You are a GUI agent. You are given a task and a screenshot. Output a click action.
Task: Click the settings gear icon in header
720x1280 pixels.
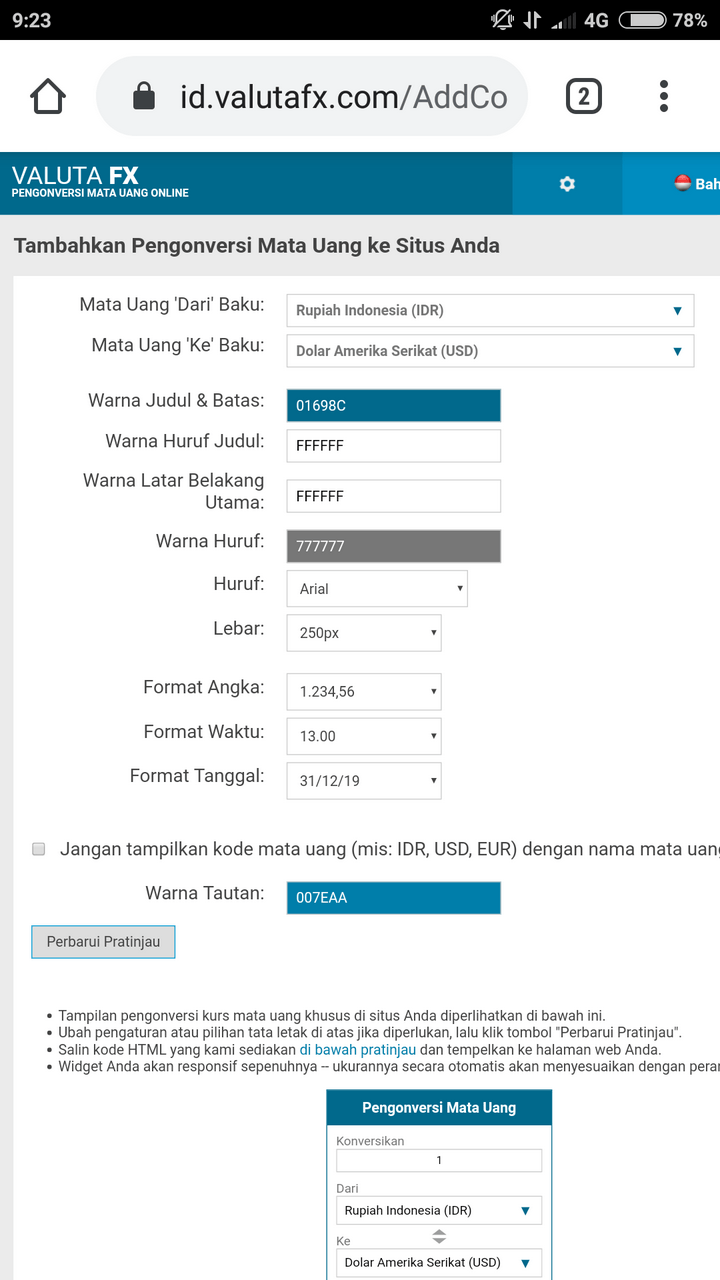[x=567, y=184]
